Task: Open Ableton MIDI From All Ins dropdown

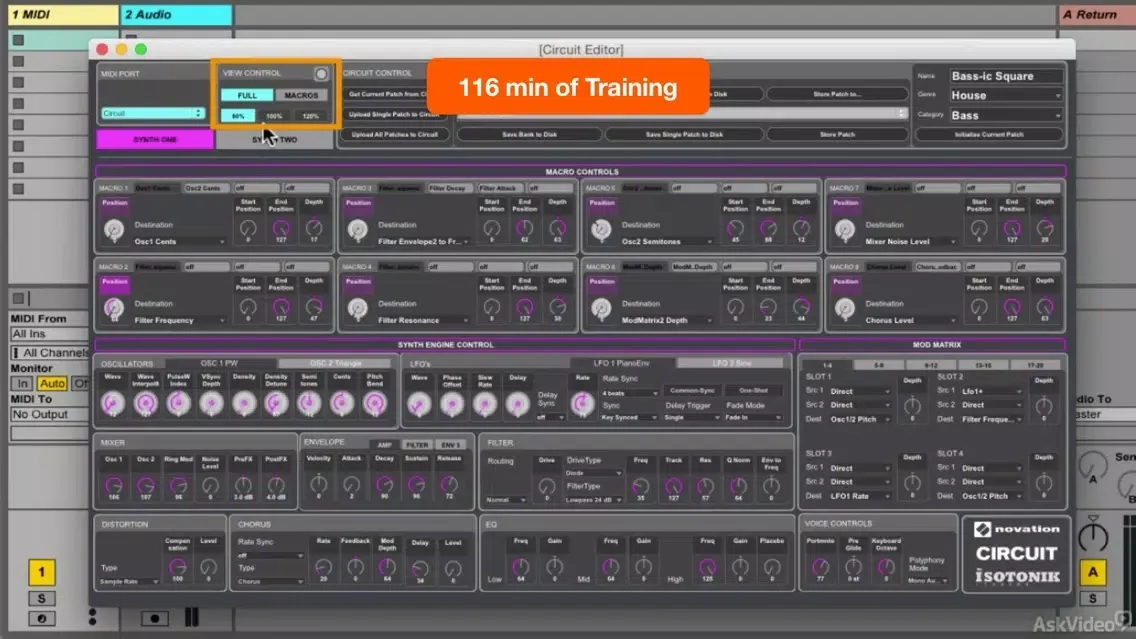Action: [x=49, y=333]
